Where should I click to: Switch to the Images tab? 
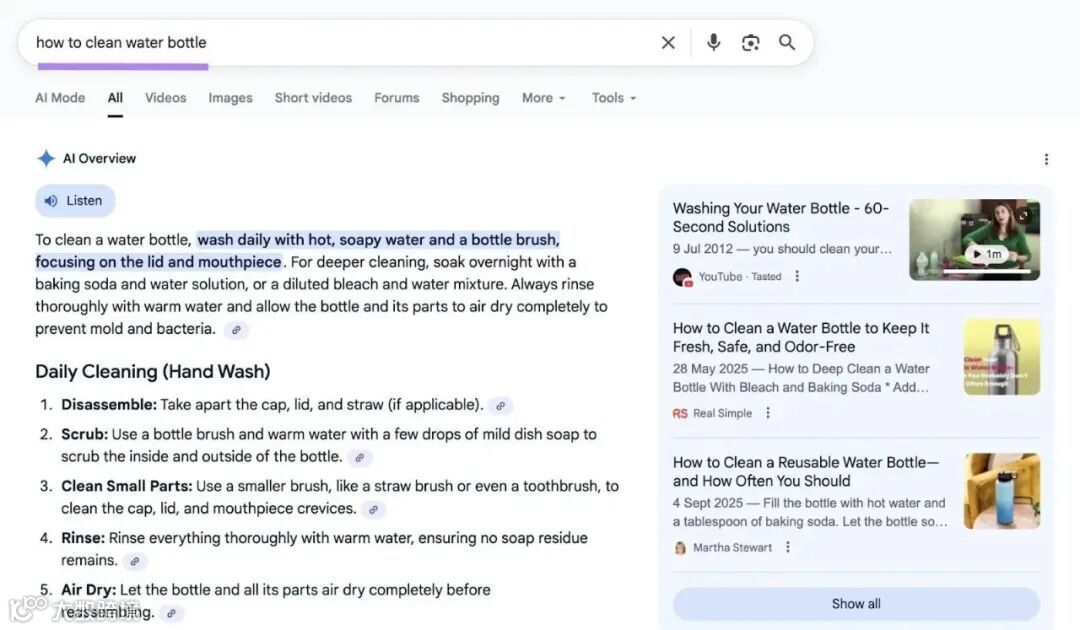click(x=230, y=98)
